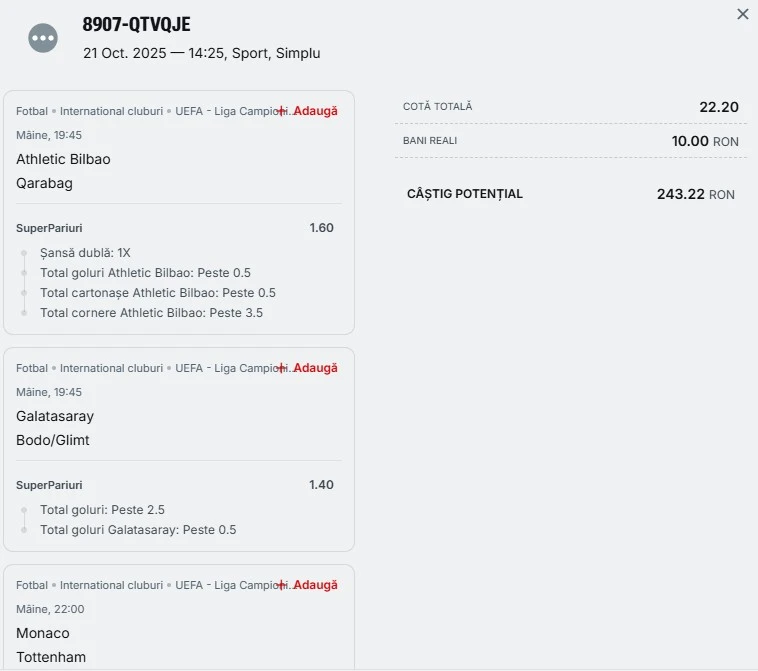Screen dimensions: 758x671
Task: Click the 1.60 SuperPariuri odds
Action: point(321,228)
